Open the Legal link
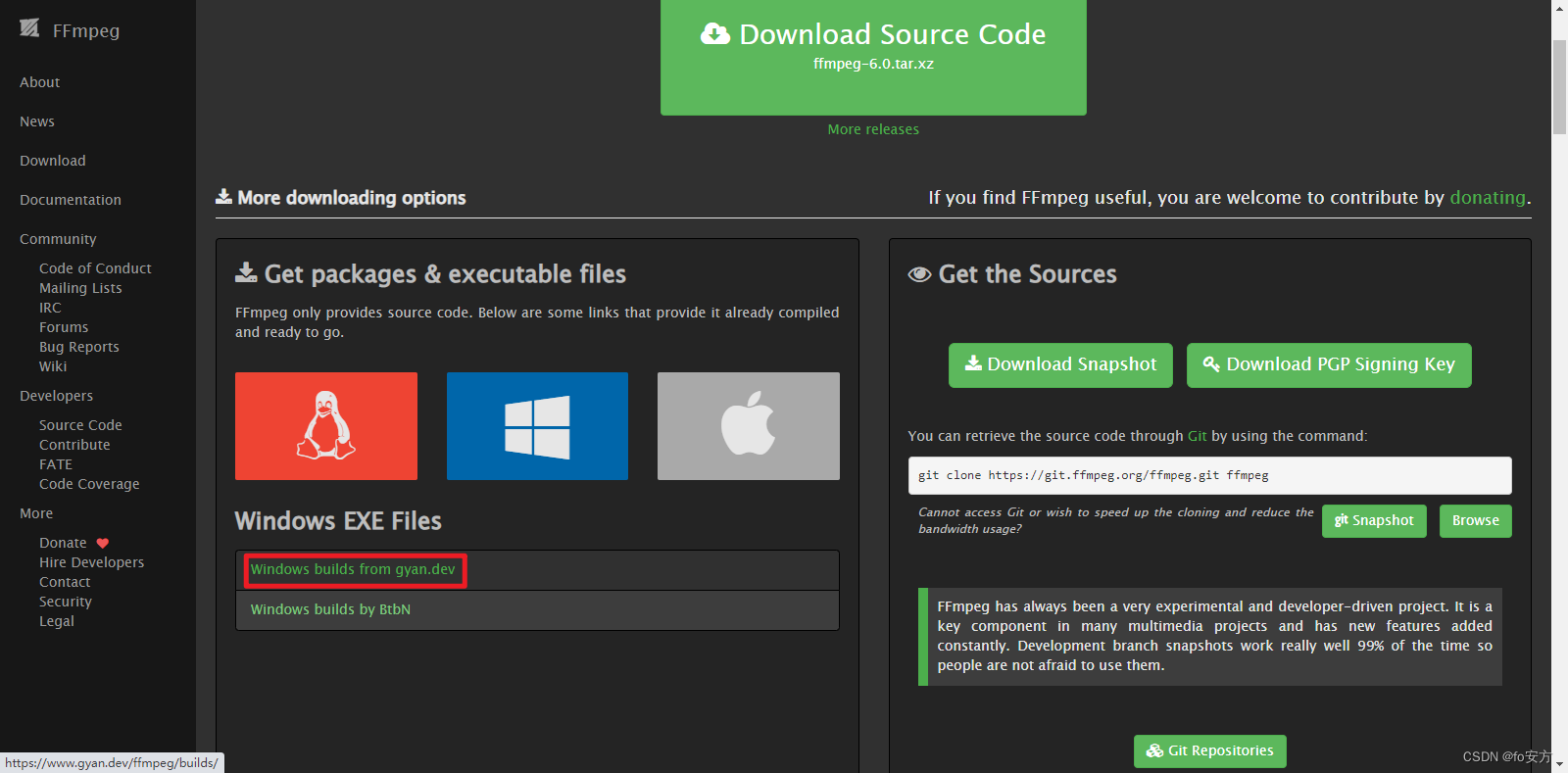 click(57, 621)
